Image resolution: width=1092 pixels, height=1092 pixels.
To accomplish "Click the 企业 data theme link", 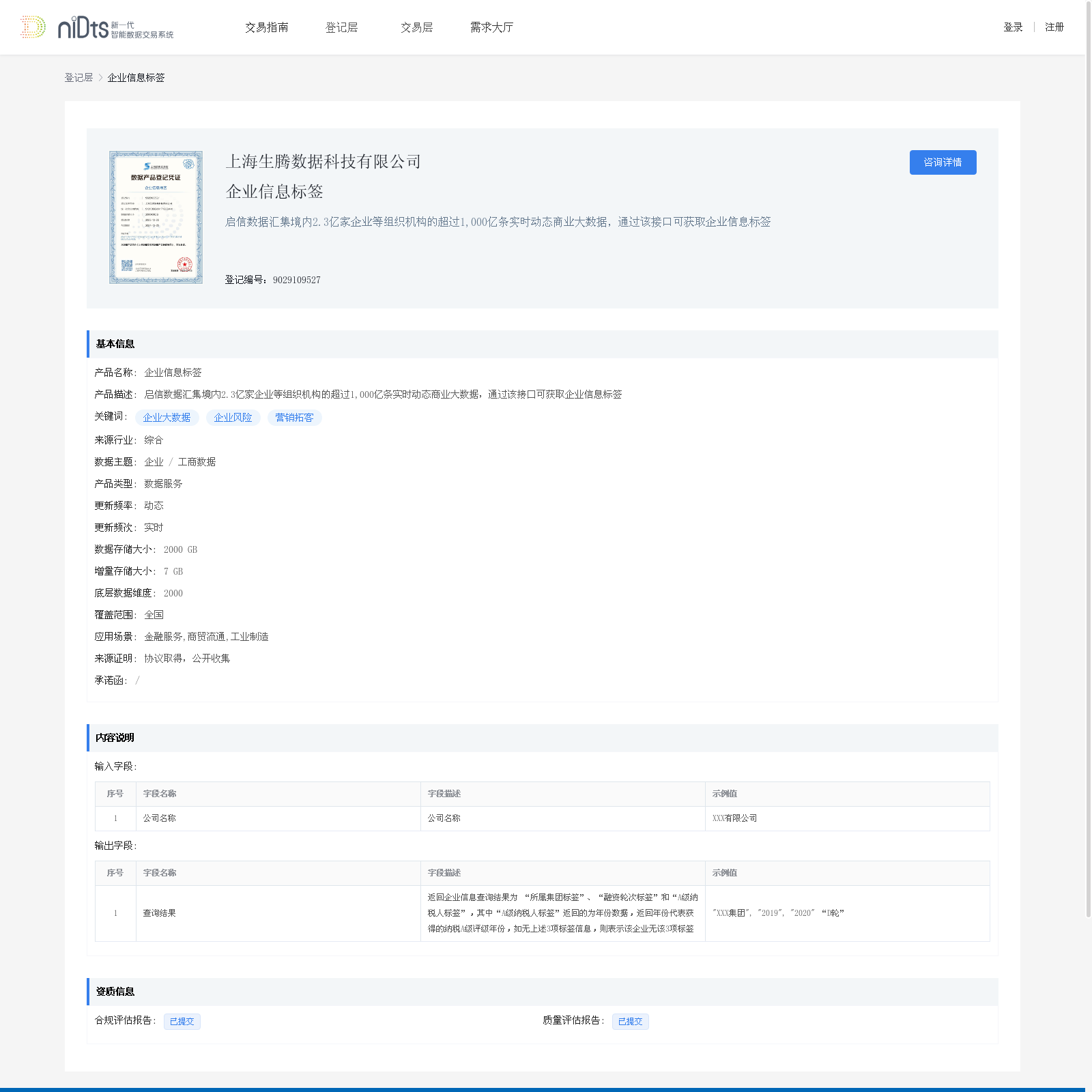I will (154, 462).
